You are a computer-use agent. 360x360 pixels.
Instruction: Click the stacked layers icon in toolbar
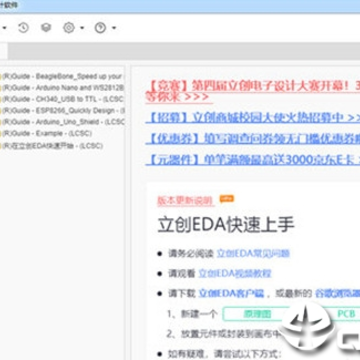tap(46, 28)
